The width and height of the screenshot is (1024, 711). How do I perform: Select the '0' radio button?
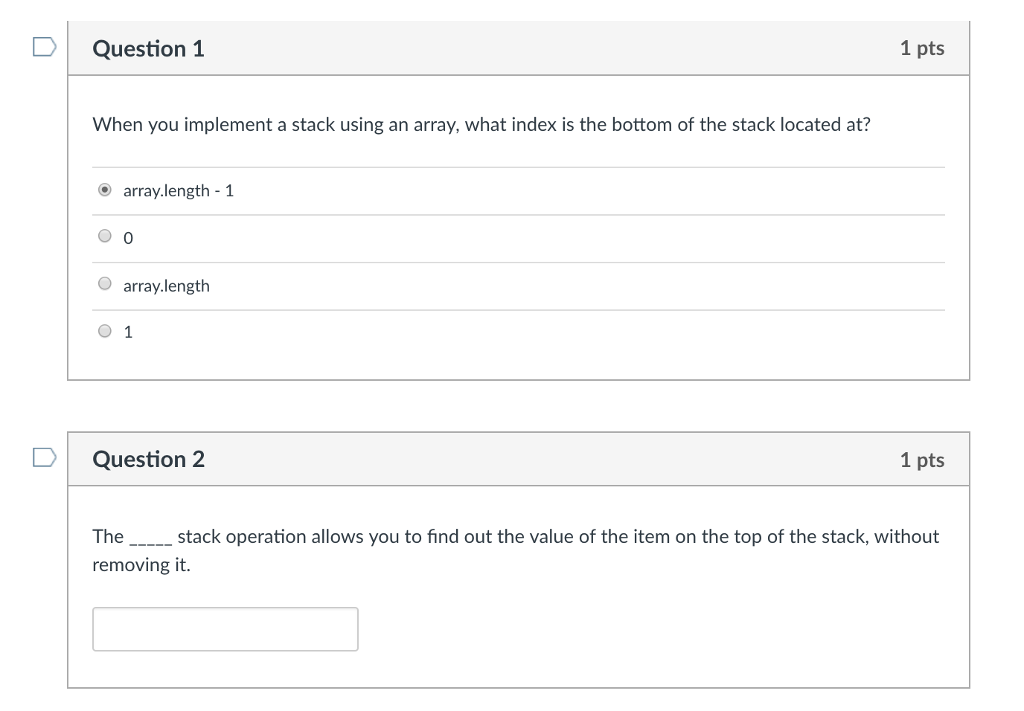pyautogui.click(x=104, y=235)
